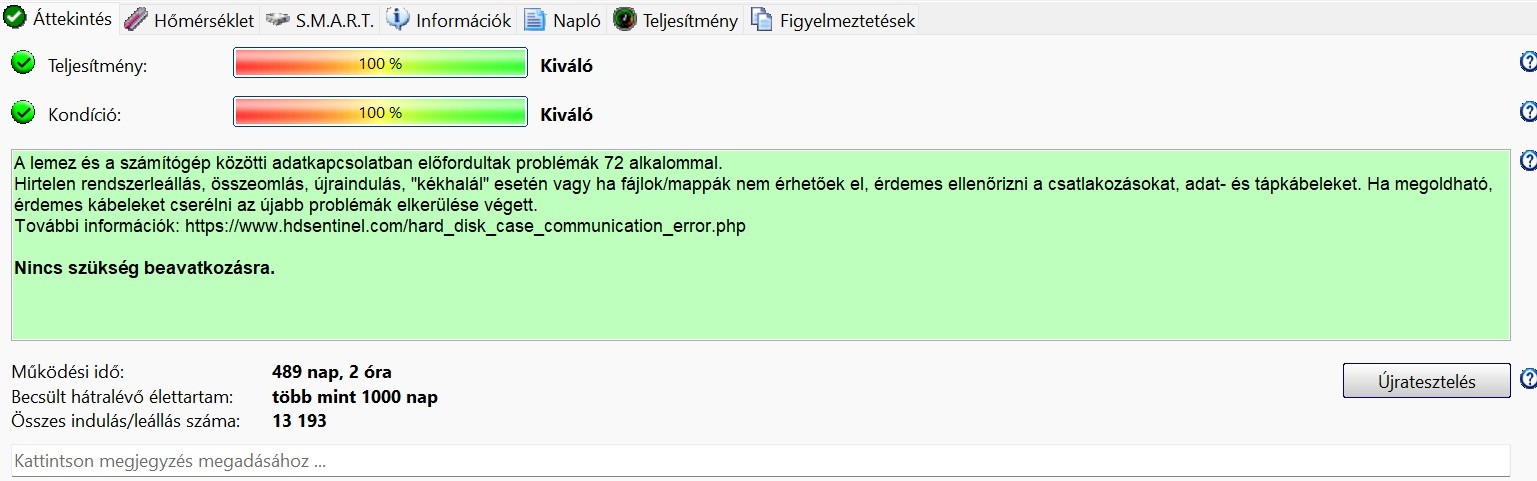Click the blue info icon for Információk
The width and height of the screenshot is (1537, 481).
pos(398,20)
